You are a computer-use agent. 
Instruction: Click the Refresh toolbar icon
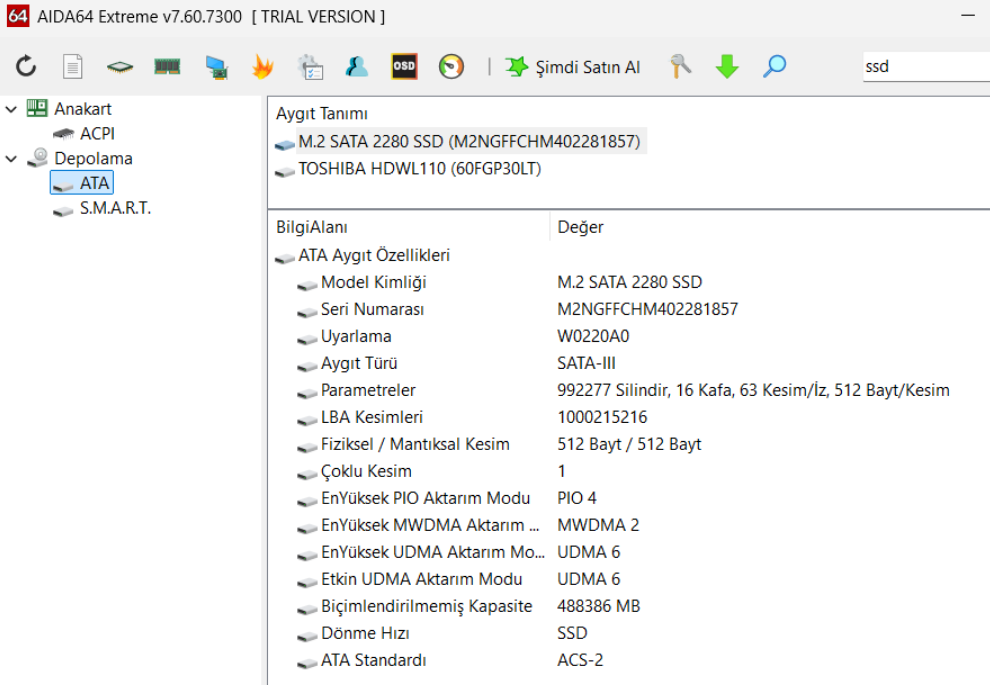[x=26, y=66]
